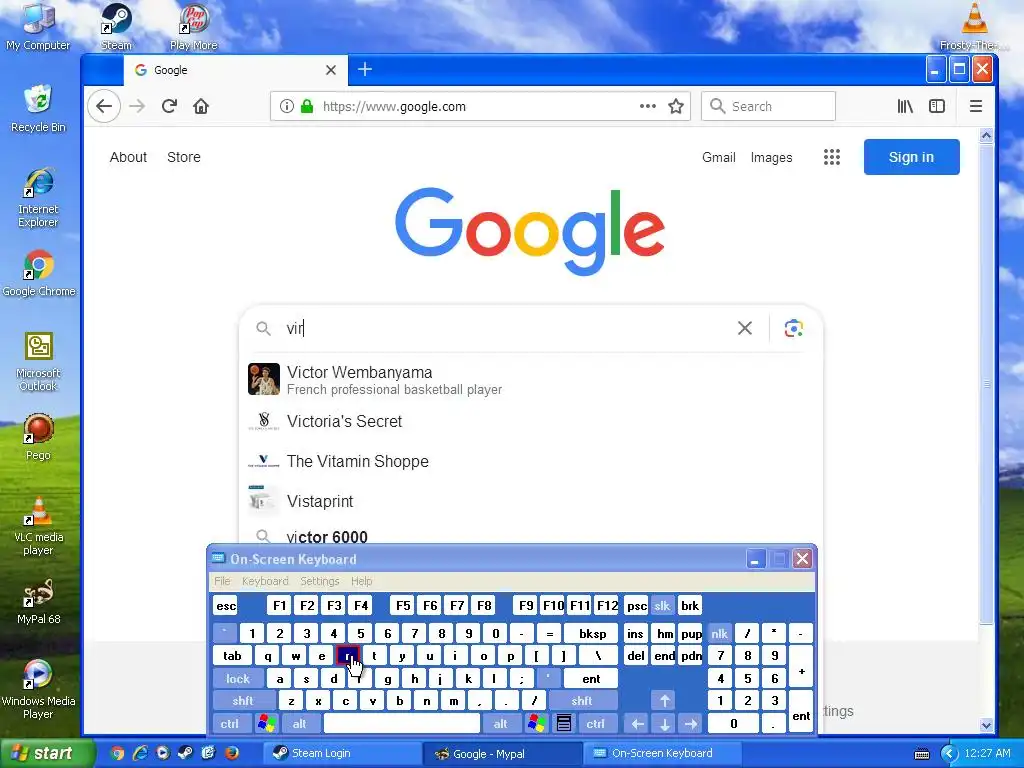Image resolution: width=1024 pixels, height=768 pixels.
Task: Open My Computer desktop icon
Action: point(38,26)
